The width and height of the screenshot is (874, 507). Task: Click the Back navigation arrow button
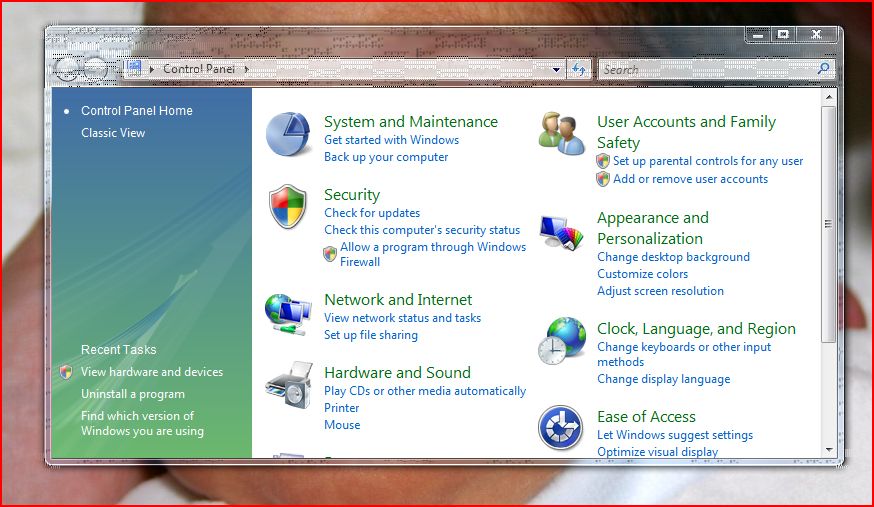point(67,70)
